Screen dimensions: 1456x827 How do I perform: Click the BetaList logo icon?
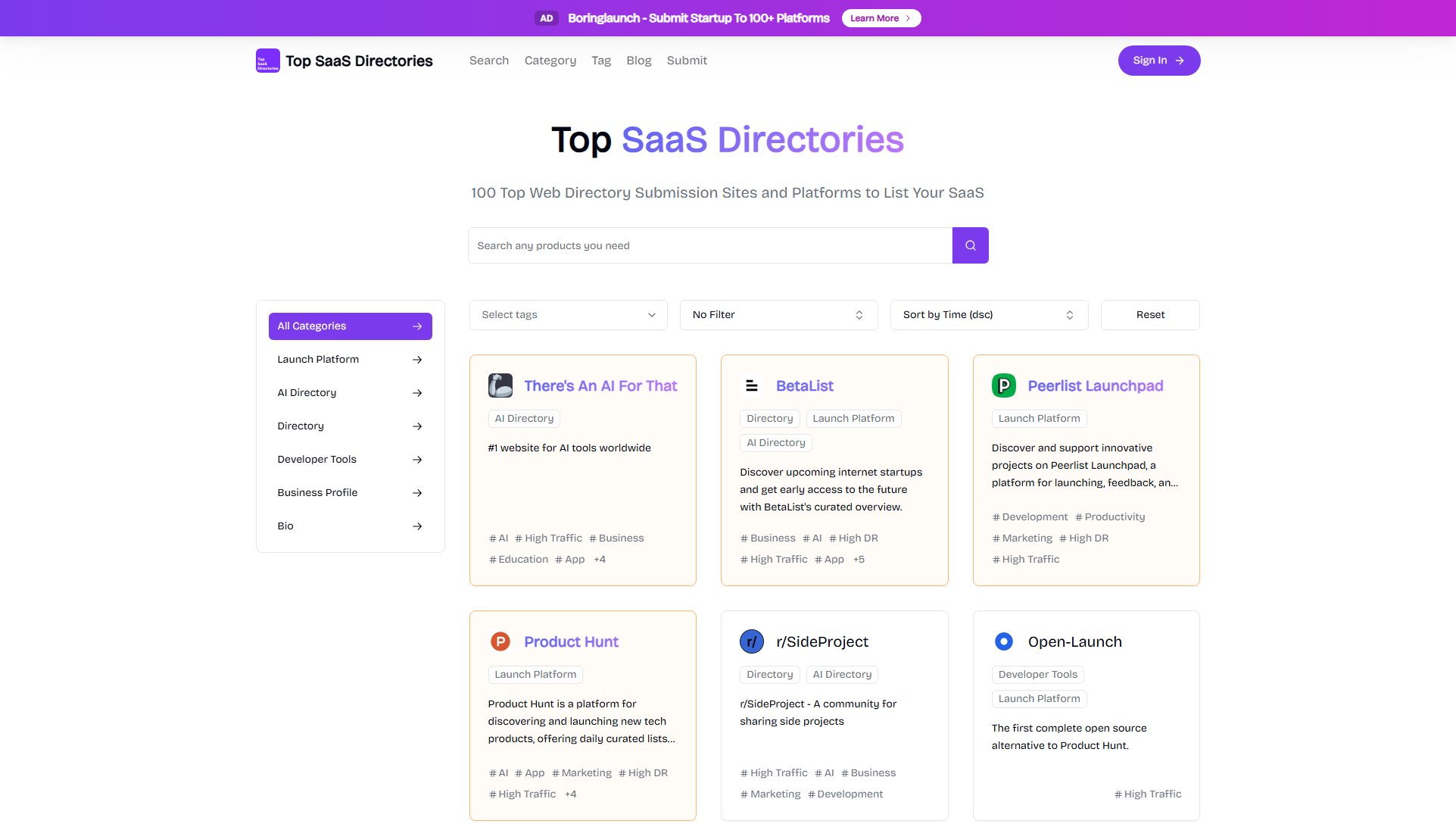[752, 385]
